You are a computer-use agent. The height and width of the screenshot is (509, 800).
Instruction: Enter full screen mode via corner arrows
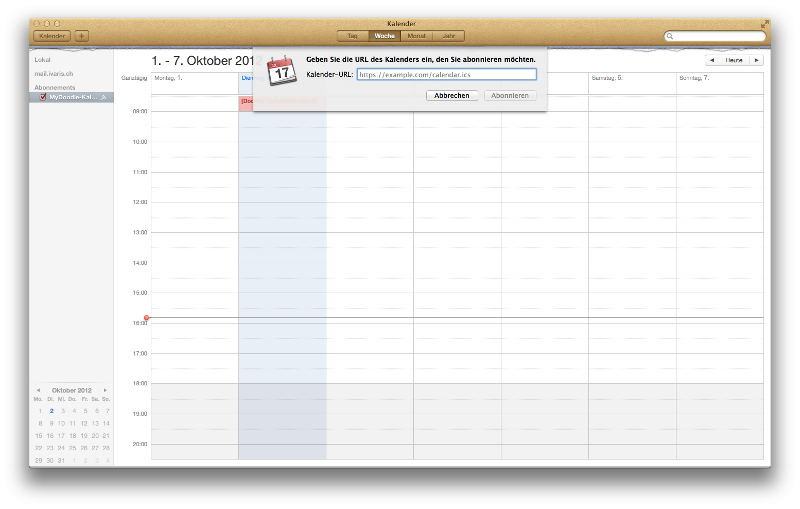tap(765, 22)
